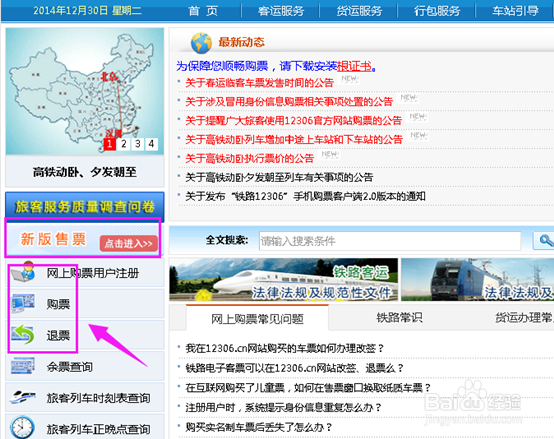Screen dimensions: 554x439
Task: Select slide 4 of the map carousel
Action: 151,144
